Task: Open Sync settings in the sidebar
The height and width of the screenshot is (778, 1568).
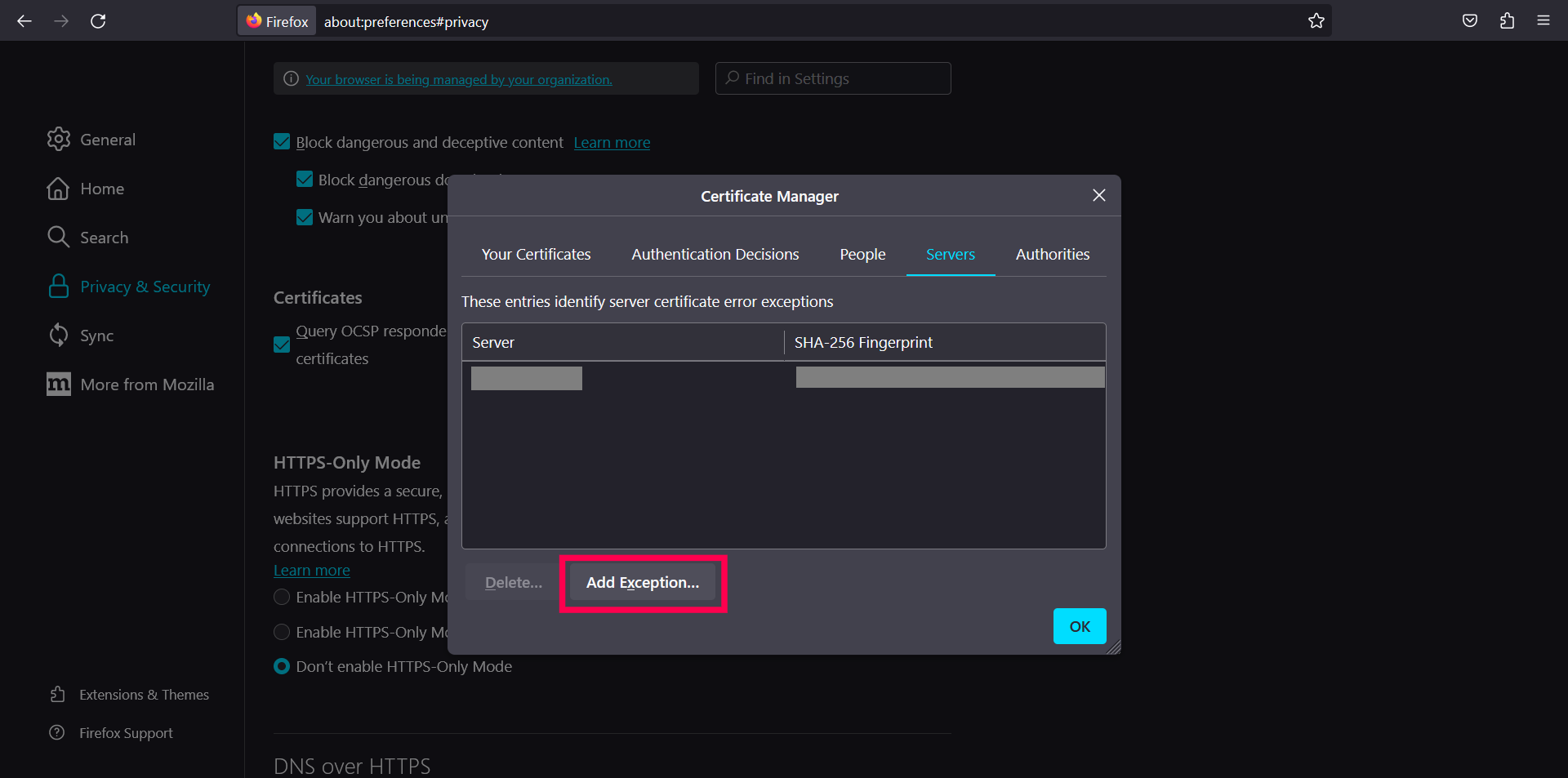Action: (x=96, y=336)
